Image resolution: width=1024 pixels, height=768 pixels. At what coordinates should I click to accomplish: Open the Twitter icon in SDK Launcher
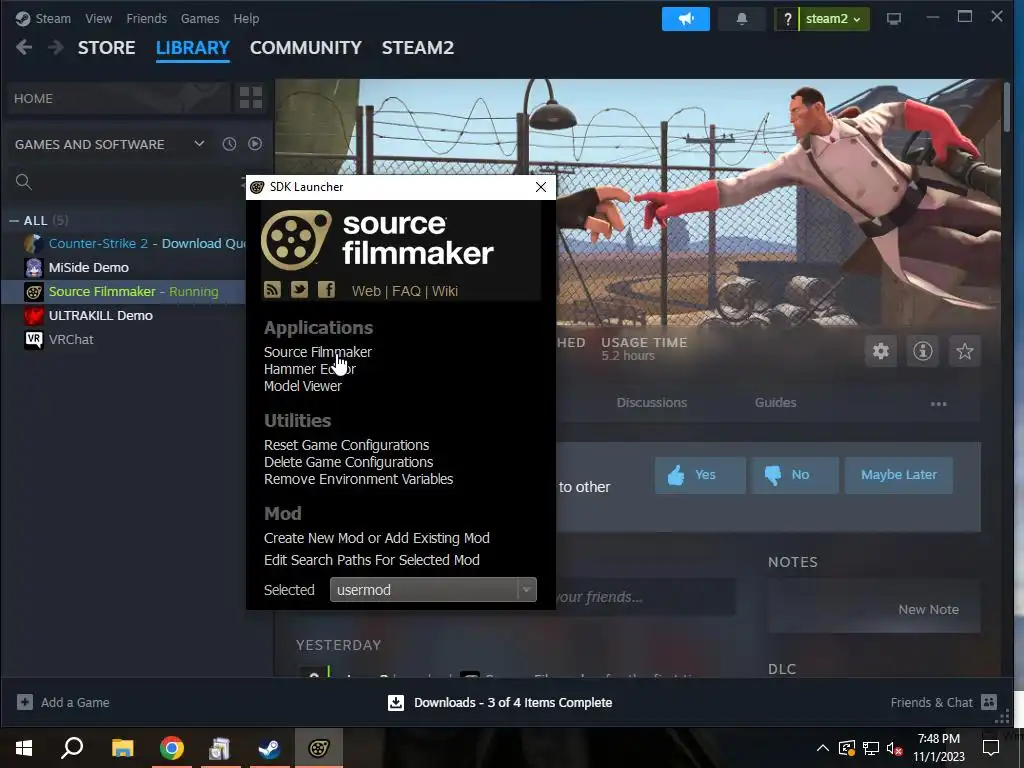[299, 289]
